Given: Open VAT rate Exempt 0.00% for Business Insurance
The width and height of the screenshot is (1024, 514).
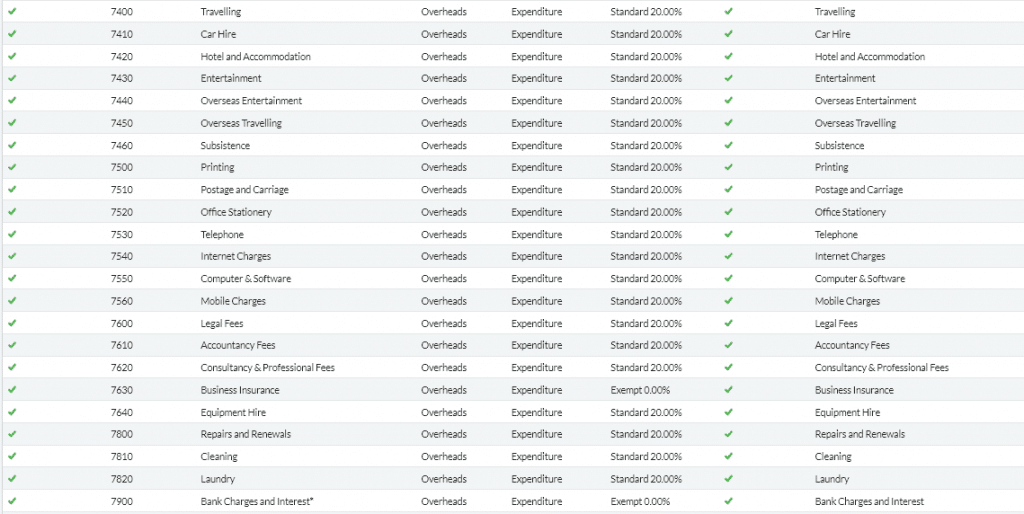Looking at the screenshot, I should click(640, 390).
